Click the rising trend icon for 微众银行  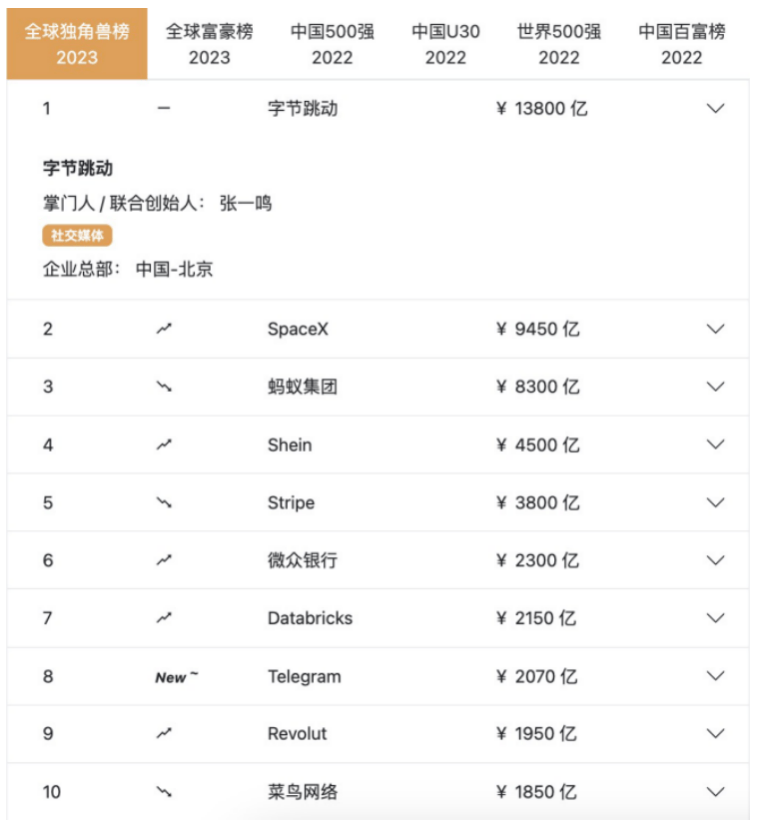pos(164,561)
